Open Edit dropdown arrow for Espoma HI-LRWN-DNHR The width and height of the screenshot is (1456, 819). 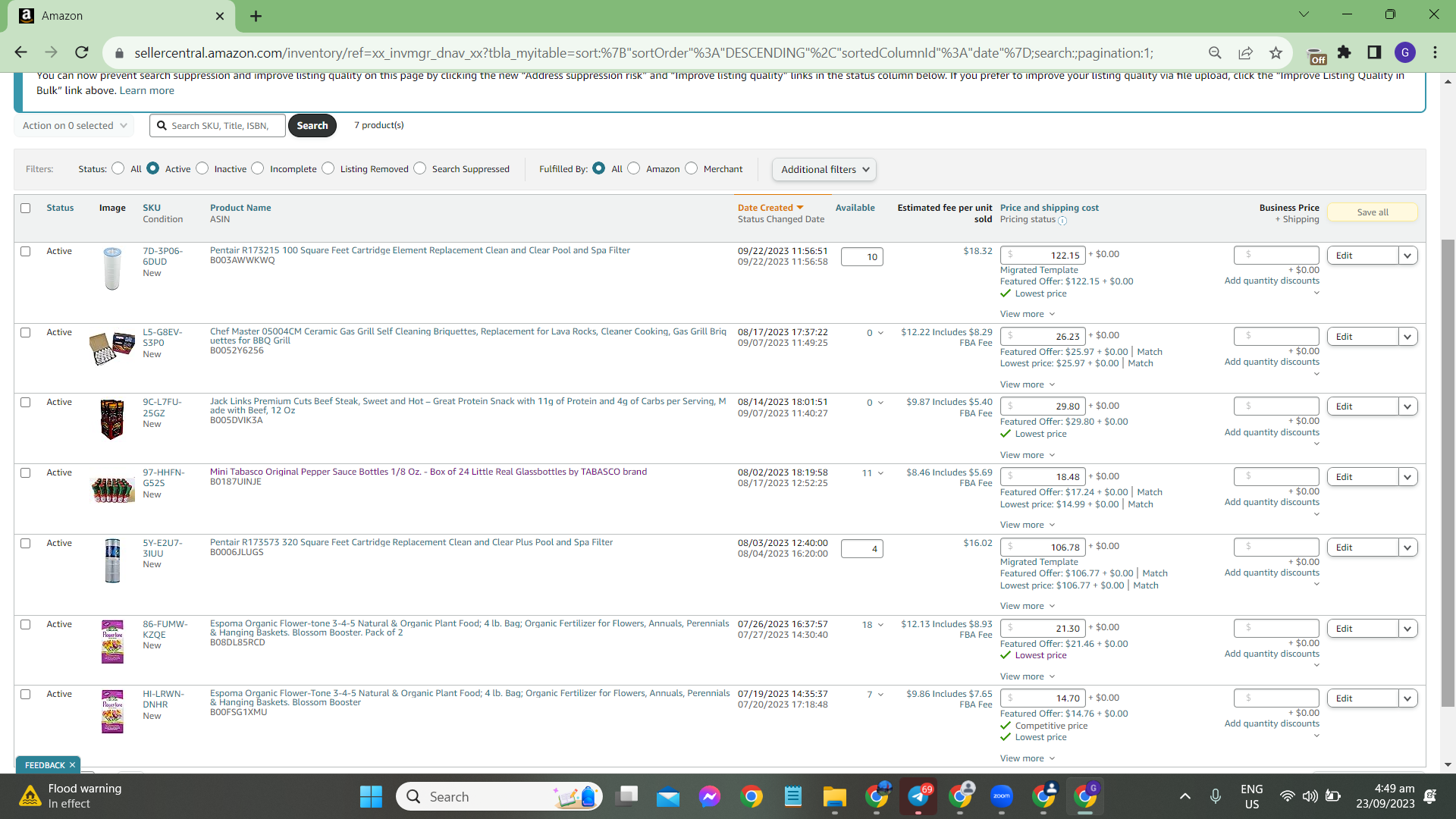[x=1408, y=698]
